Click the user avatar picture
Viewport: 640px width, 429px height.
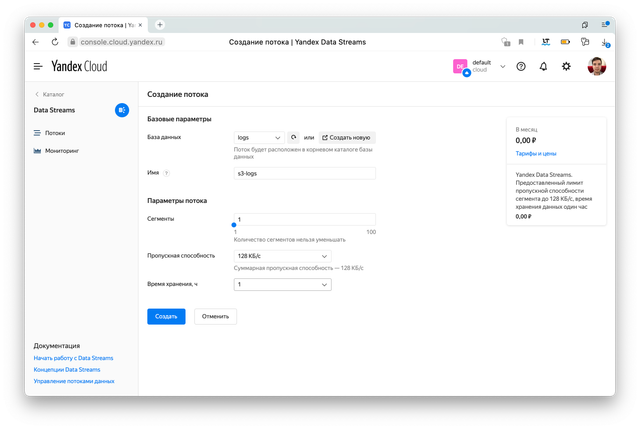596,66
